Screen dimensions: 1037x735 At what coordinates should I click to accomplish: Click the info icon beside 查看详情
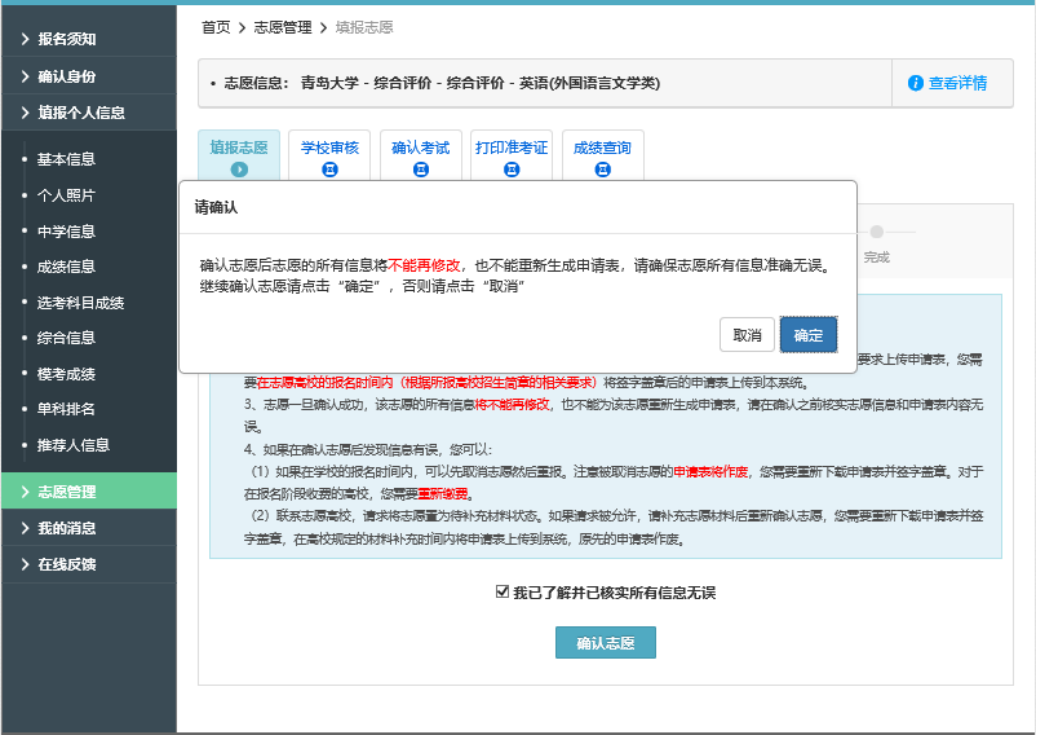click(915, 84)
